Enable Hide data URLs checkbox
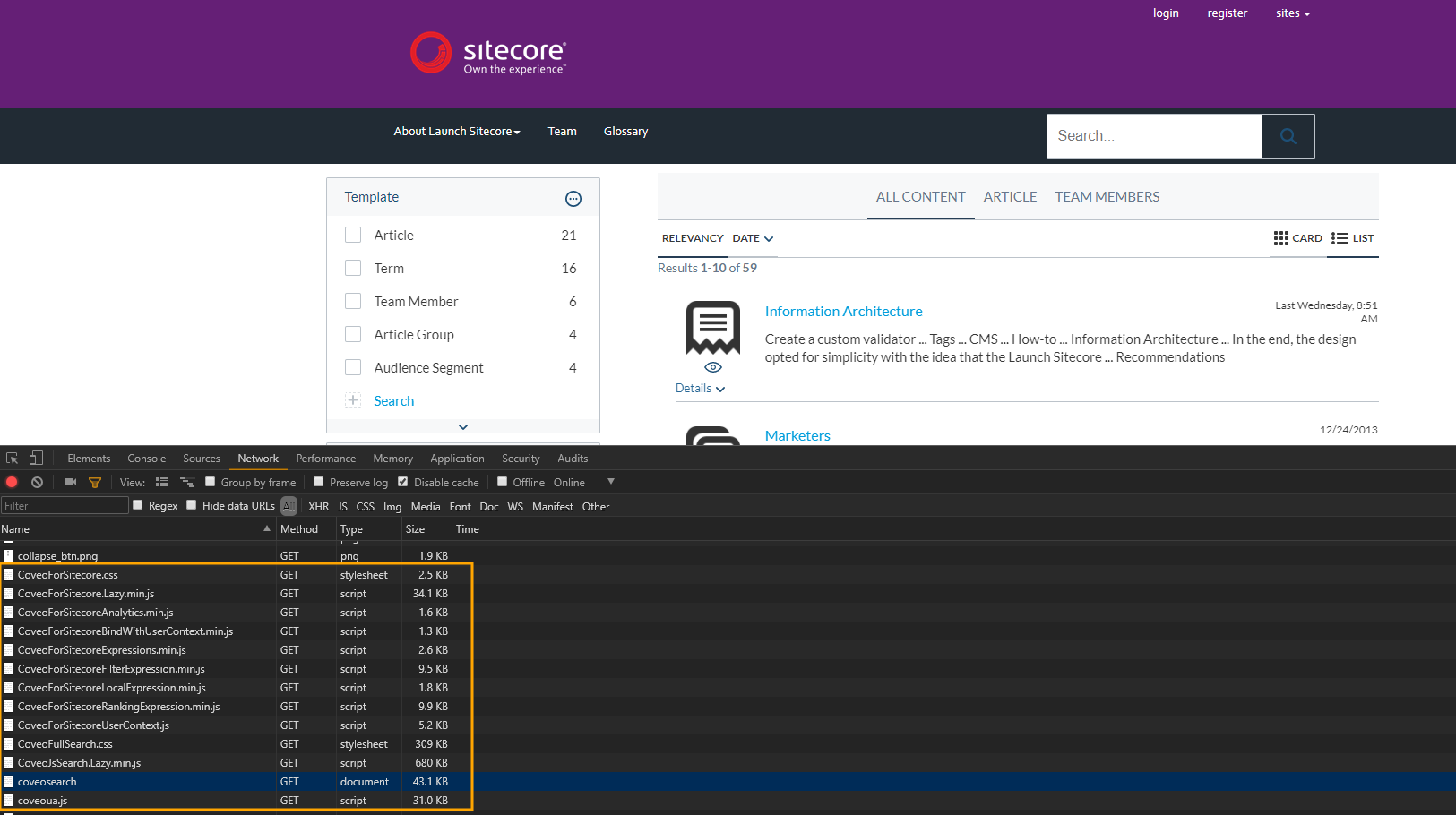This screenshot has height=815, width=1456. (x=192, y=505)
